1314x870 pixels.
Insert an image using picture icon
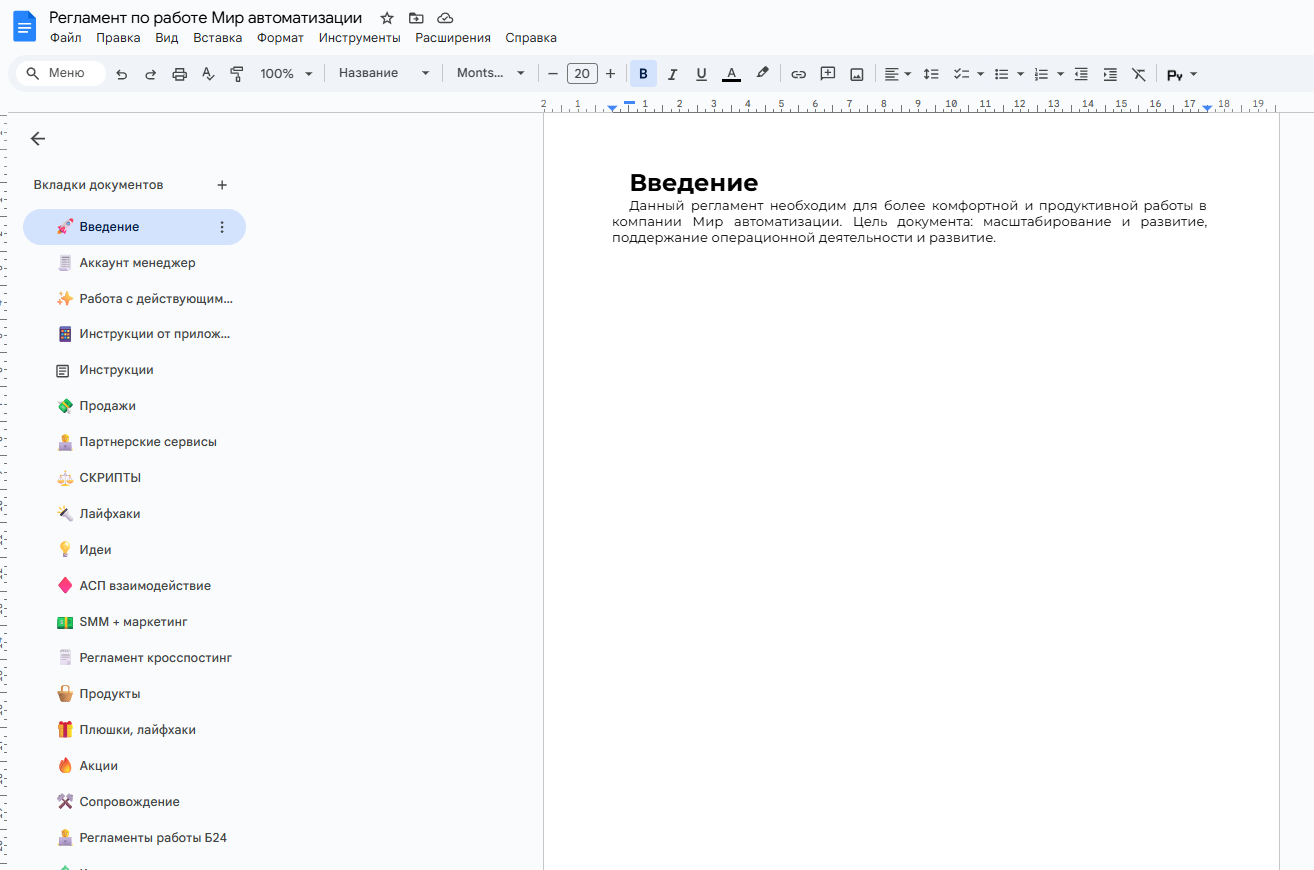pos(857,74)
